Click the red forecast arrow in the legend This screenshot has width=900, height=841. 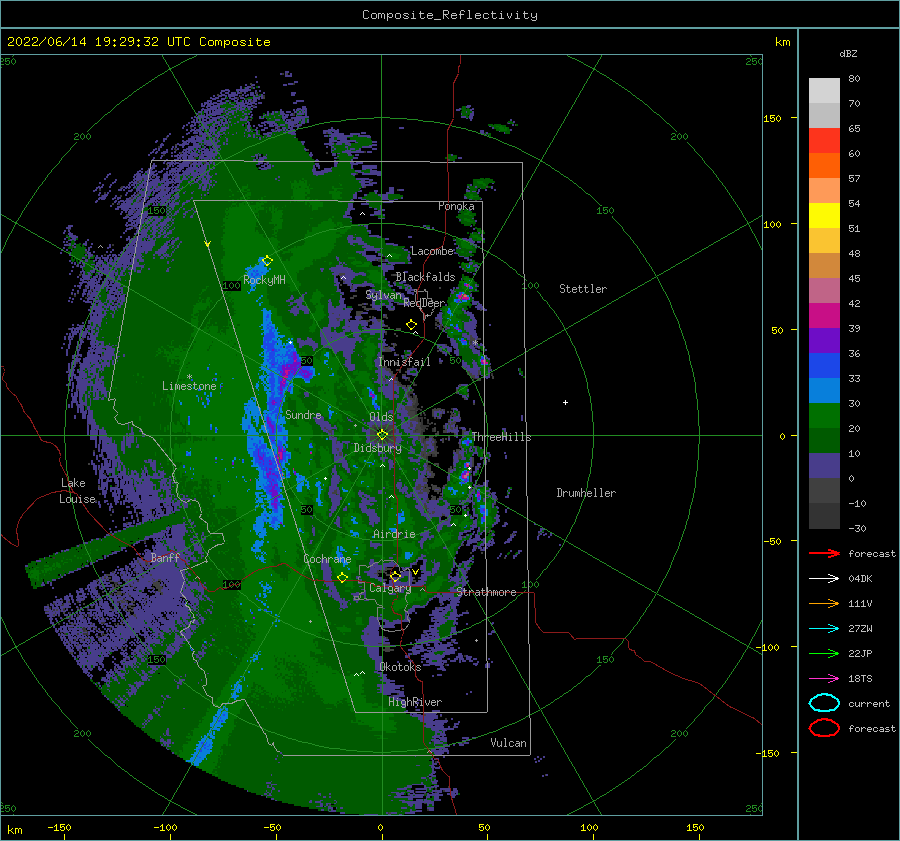[x=824, y=553]
